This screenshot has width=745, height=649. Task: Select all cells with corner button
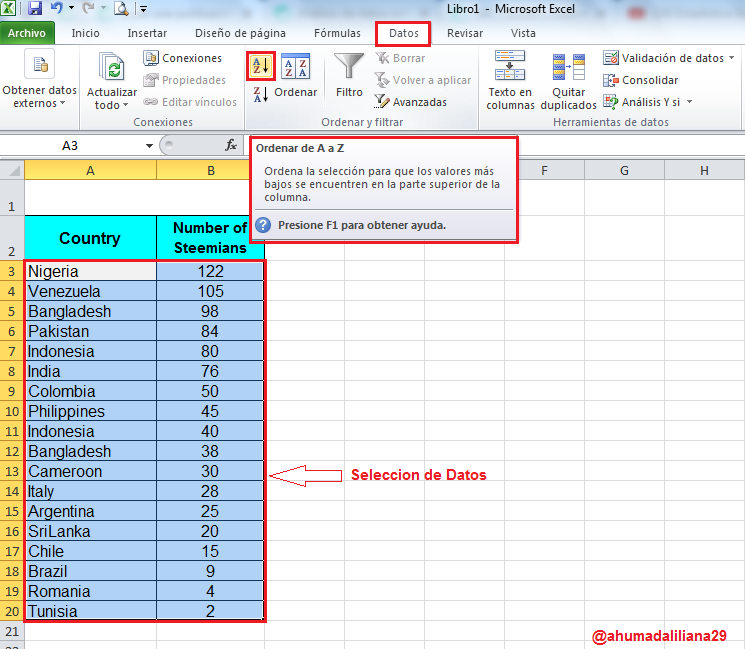tap(12, 170)
